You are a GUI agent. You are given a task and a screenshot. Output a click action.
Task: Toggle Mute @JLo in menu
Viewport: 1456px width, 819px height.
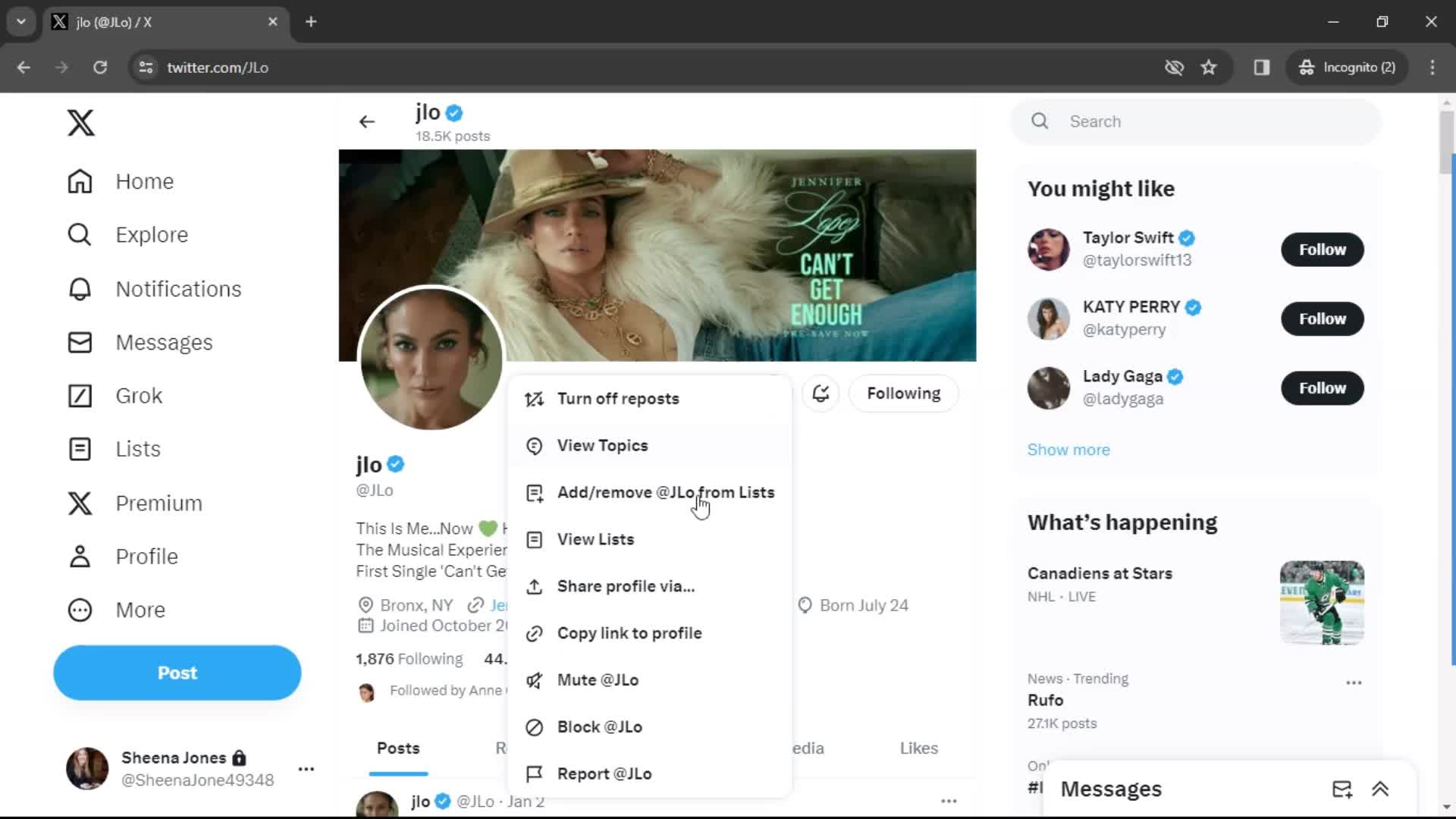pyautogui.click(x=598, y=680)
